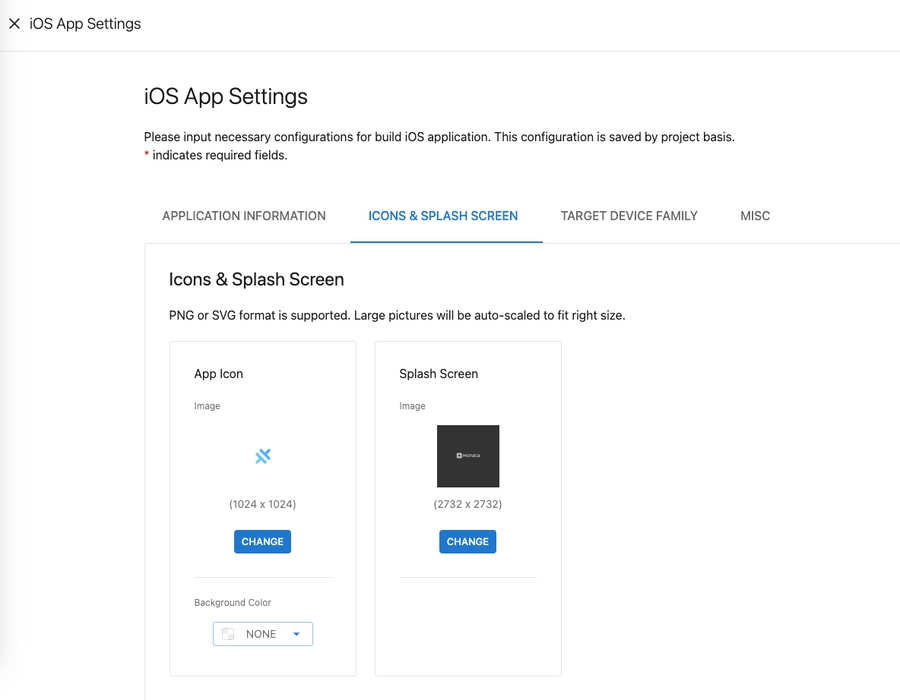Click the (1024 x 1024) size label
Image resolution: width=900 pixels, height=700 pixels.
(262, 504)
